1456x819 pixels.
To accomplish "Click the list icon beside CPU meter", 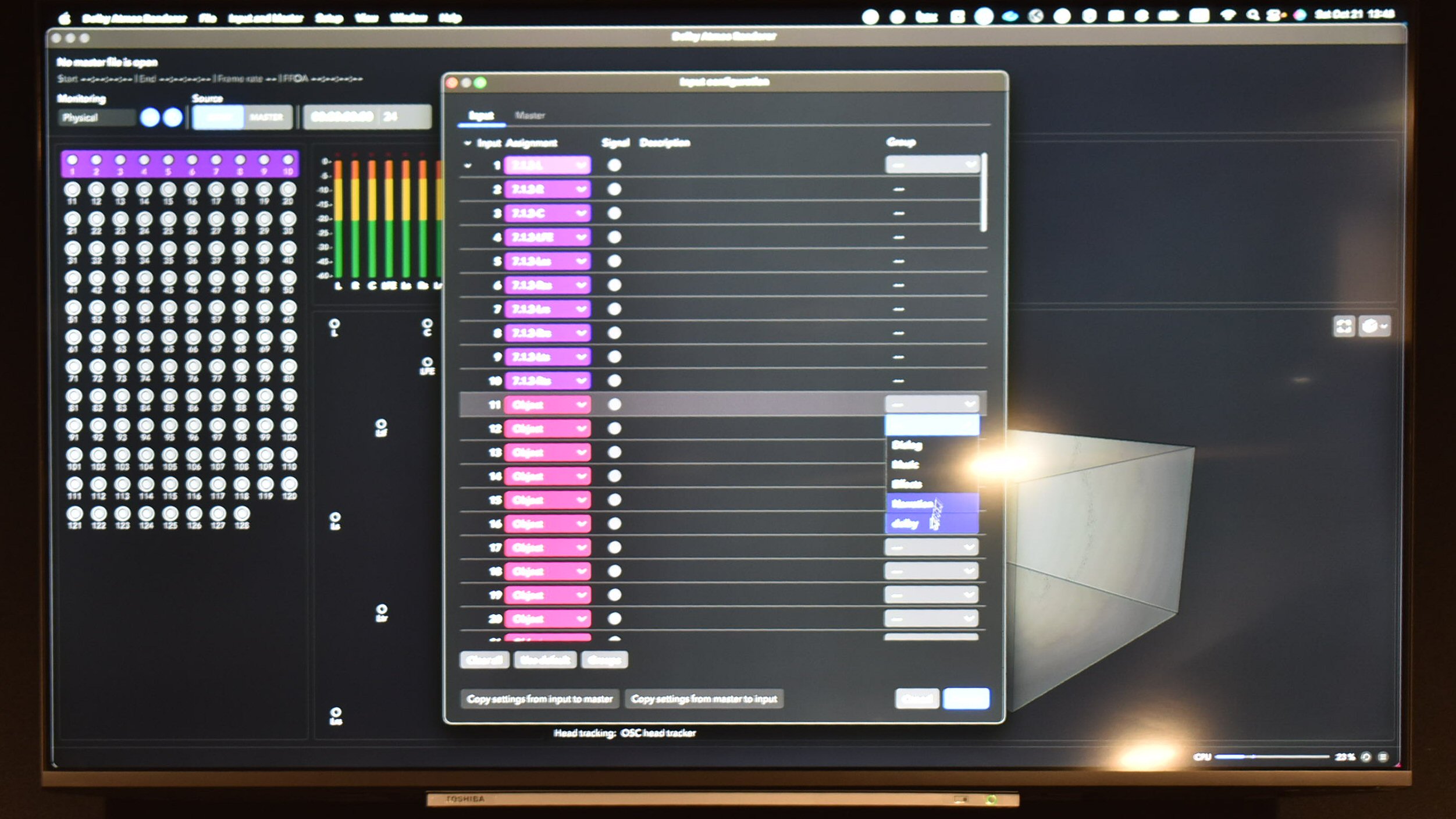I will pyautogui.click(x=1383, y=757).
